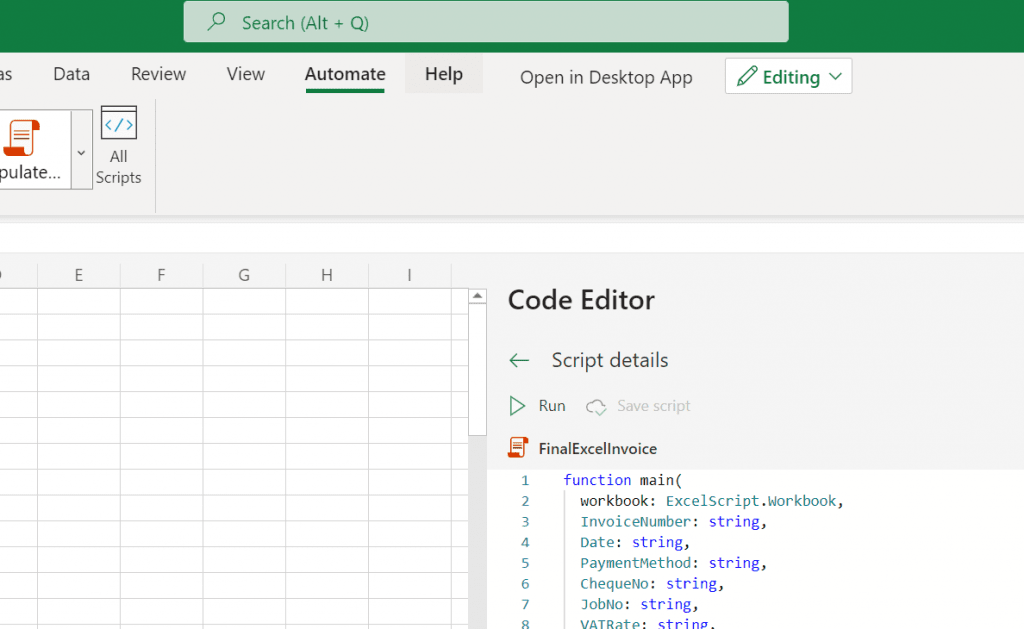
Task: Expand the script gallery dropdown arrow
Action: [x=81, y=152]
